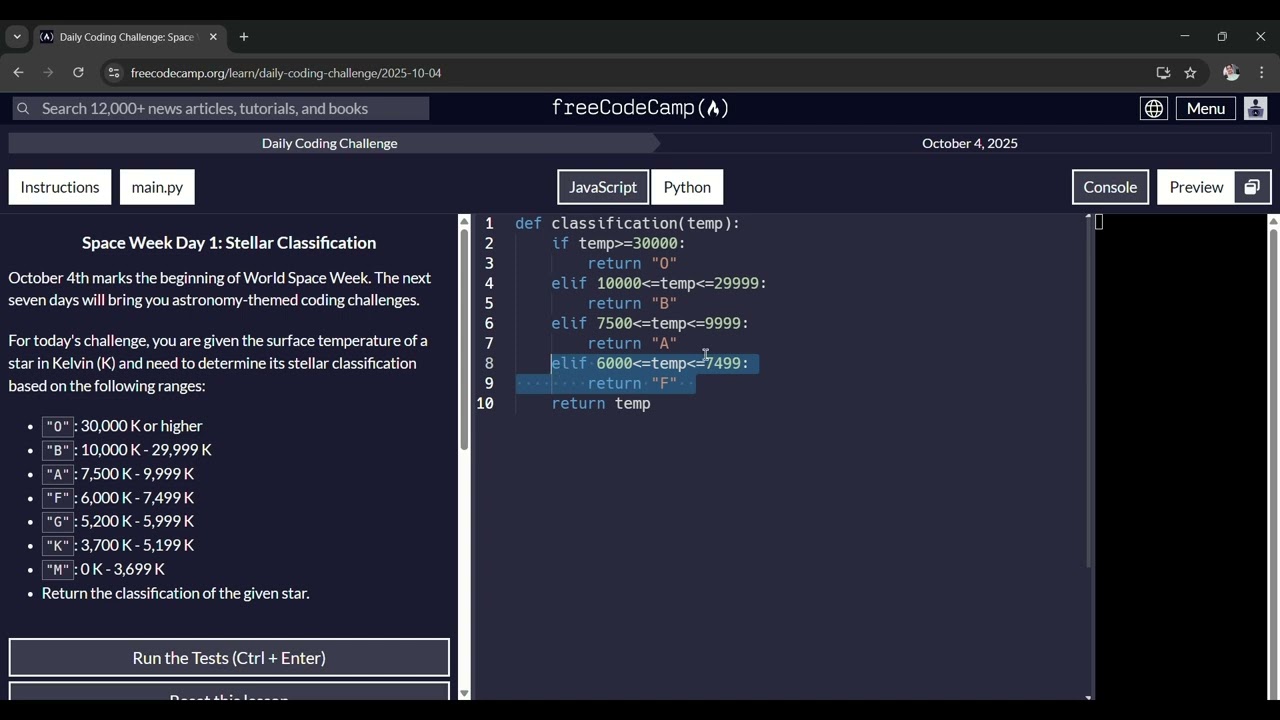
Task: Run the Tests (Ctrl + Enter)
Action: [229, 658]
